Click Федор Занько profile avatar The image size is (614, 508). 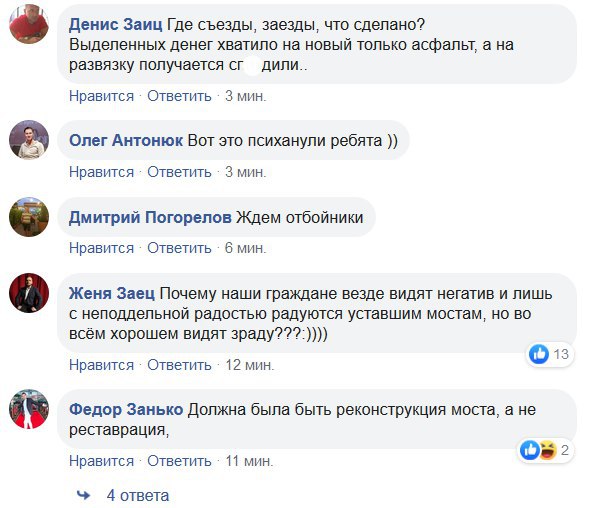(x=30, y=410)
